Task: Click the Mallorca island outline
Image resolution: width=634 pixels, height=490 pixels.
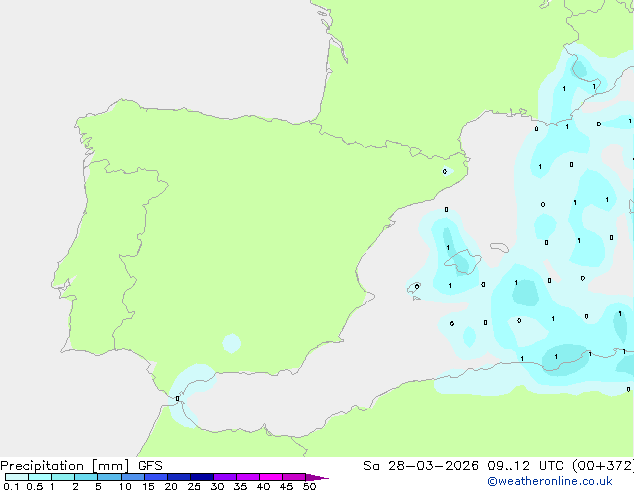Action: pyautogui.click(x=463, y=262)
